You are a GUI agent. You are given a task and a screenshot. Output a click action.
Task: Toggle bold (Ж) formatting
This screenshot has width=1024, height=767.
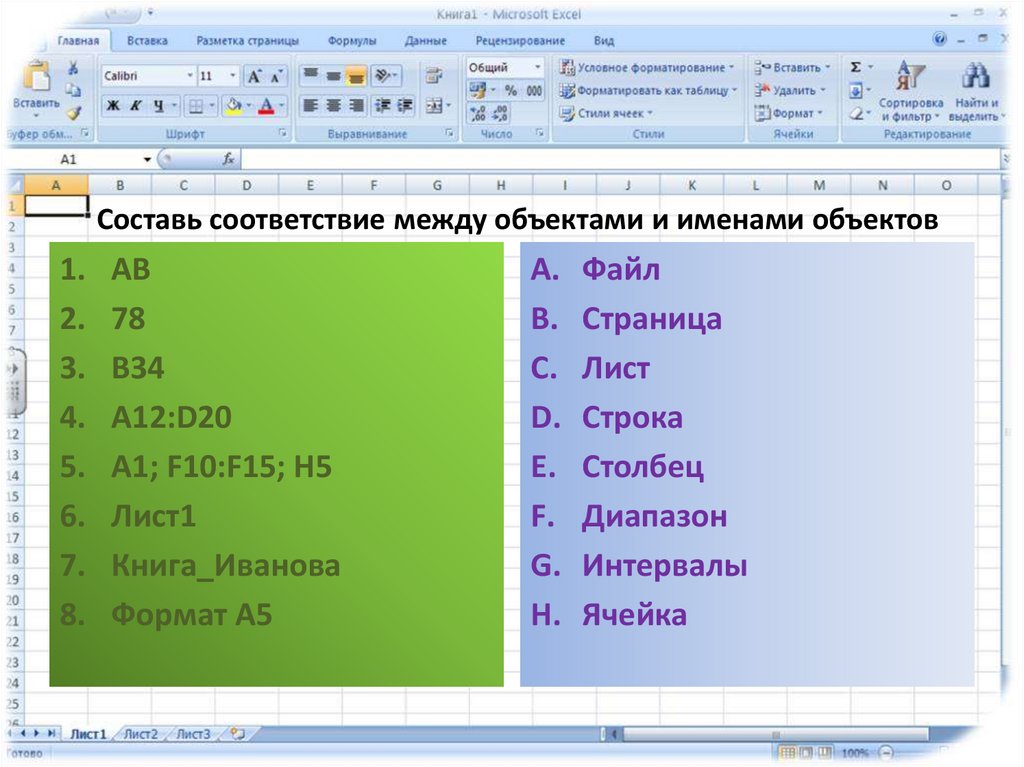tap(113, 105)
